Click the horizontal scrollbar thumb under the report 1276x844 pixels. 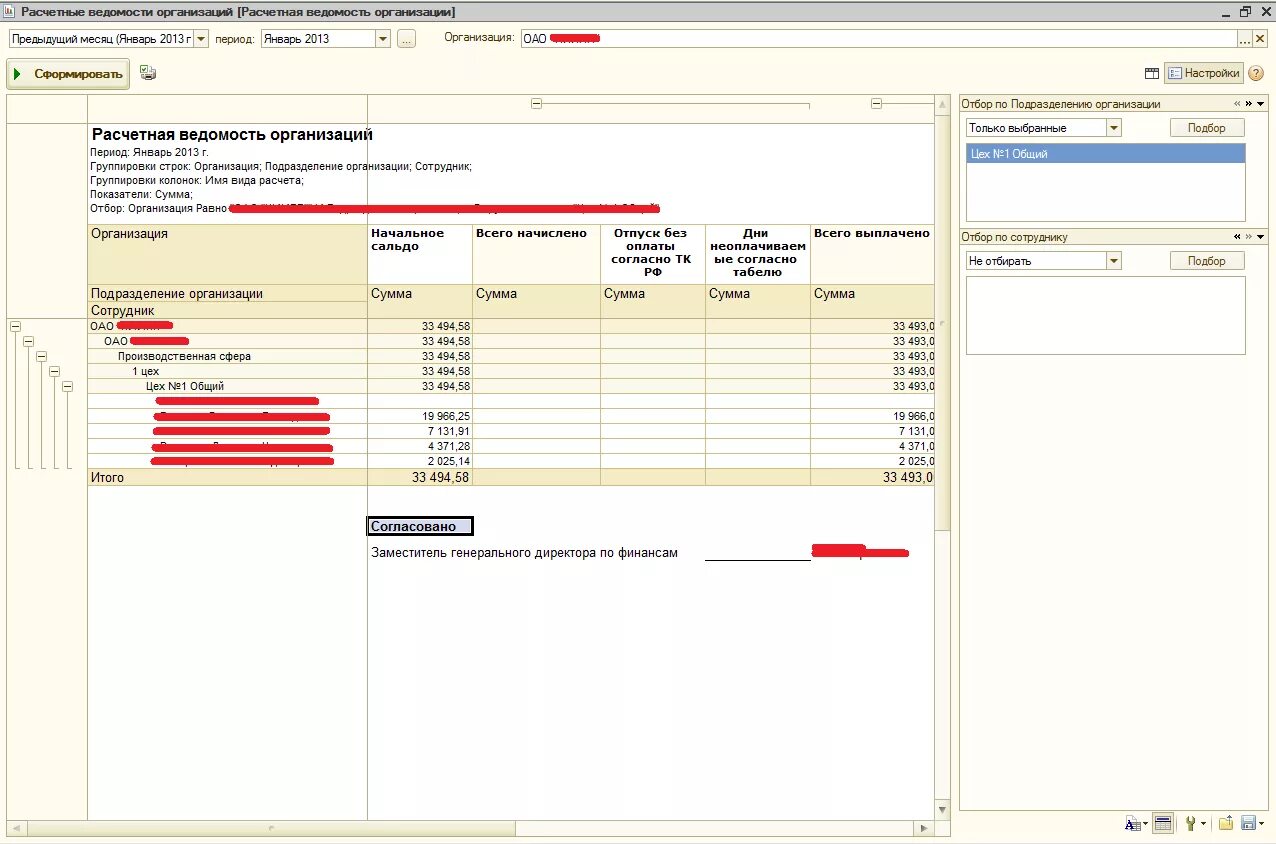tap(270, 828)
